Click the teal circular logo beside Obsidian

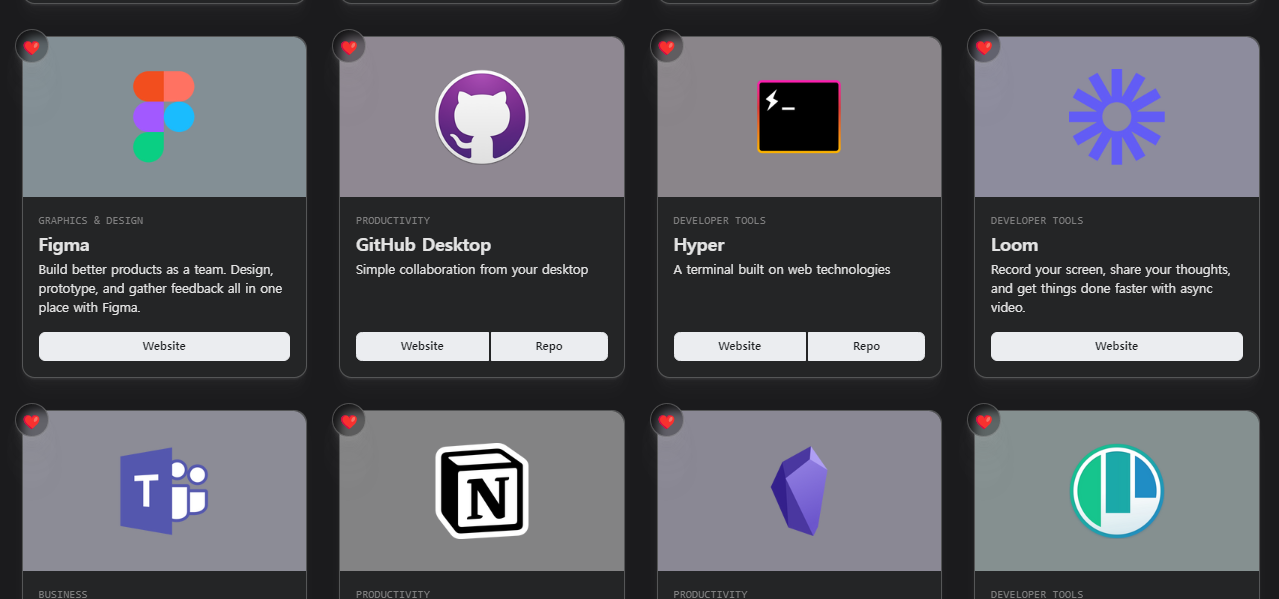point(1117,491)
